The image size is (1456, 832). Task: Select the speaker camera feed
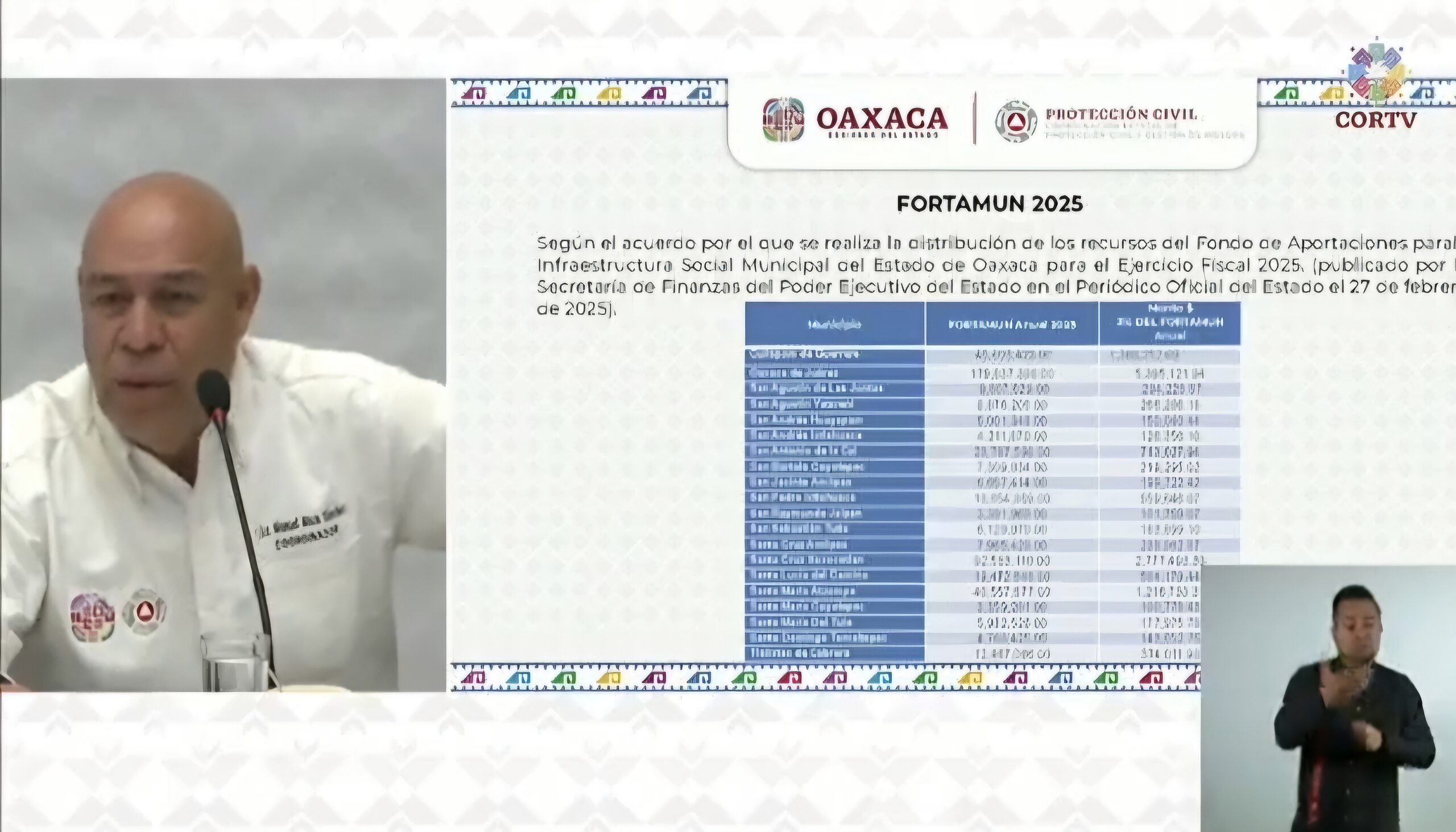point(224,385)
